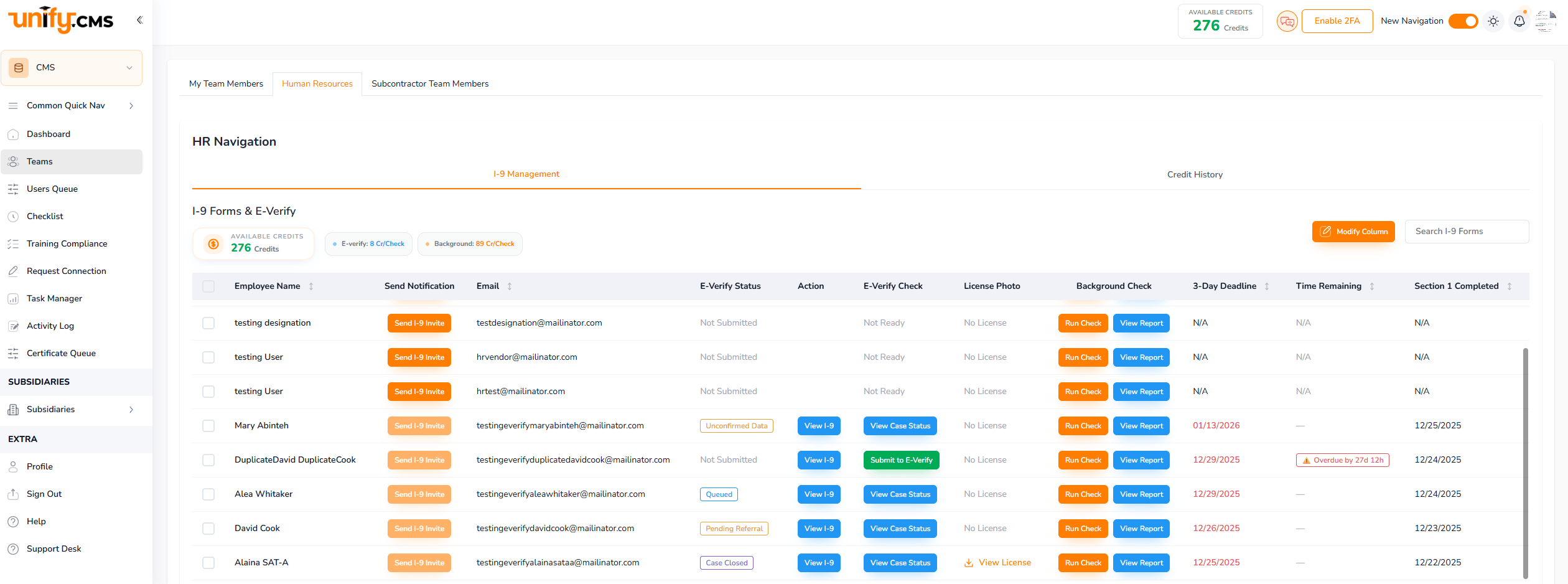Image resolution: width=1568 pixels, height=584 pixels.
Task: Switch to the Credit History tab
Action: [1194, 174]
